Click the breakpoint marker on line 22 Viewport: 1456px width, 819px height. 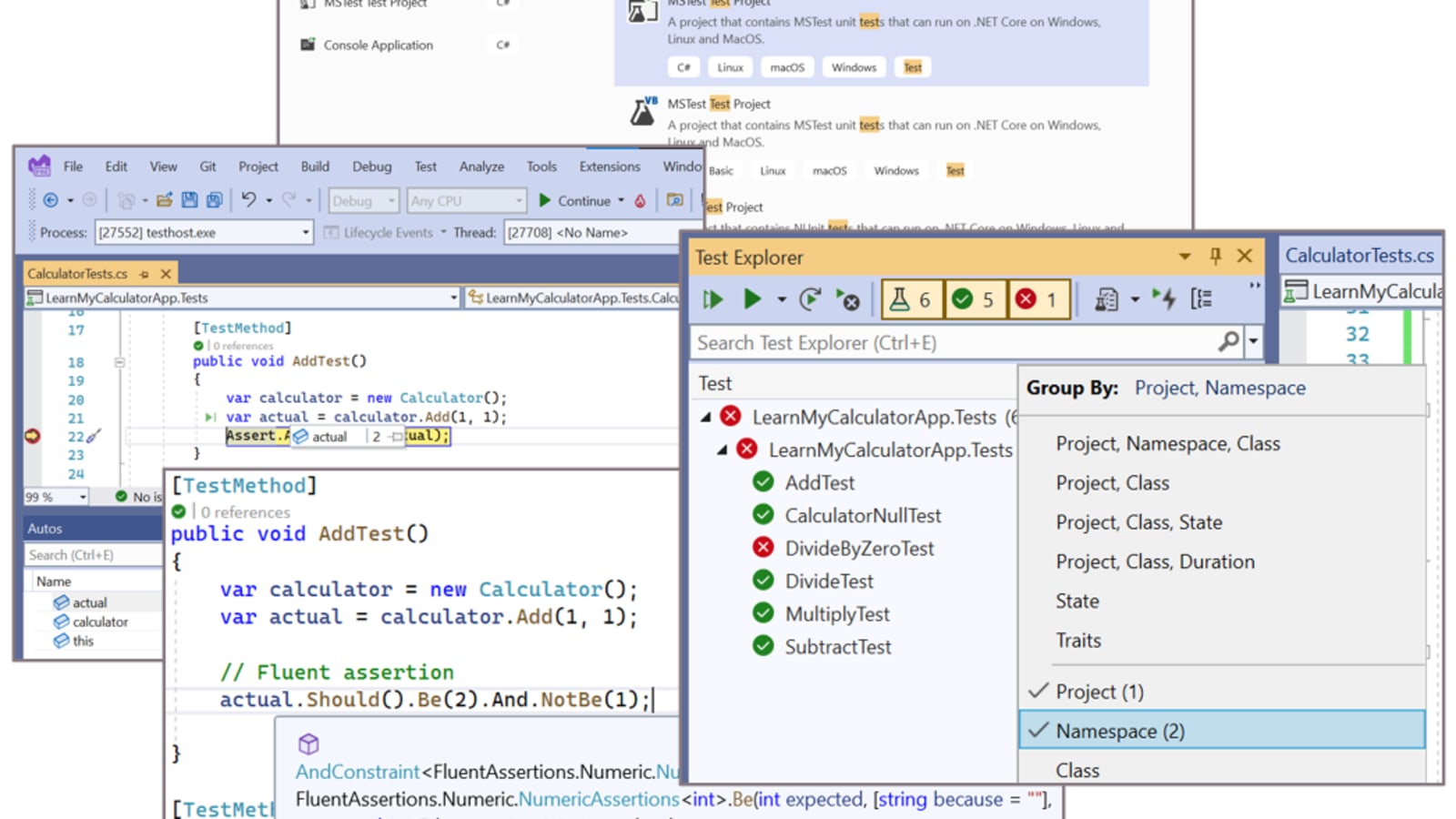tap(33, 436)
